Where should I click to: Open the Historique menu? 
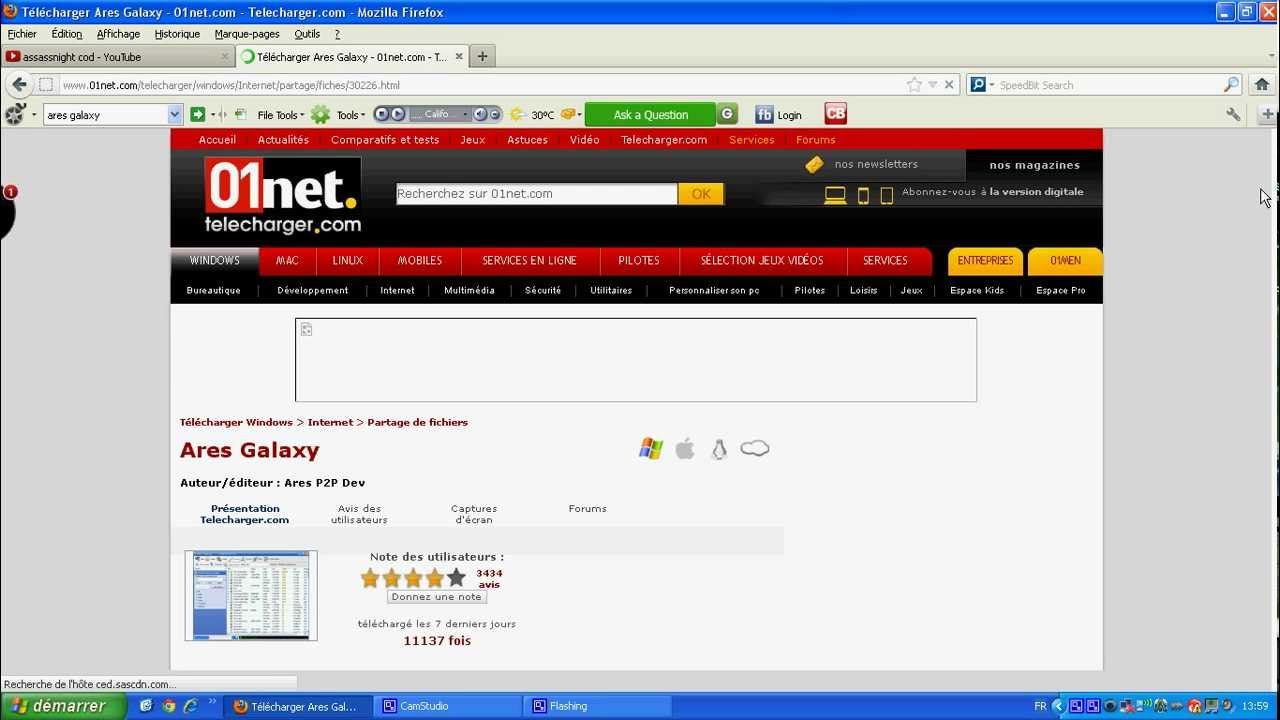point(177,34)
